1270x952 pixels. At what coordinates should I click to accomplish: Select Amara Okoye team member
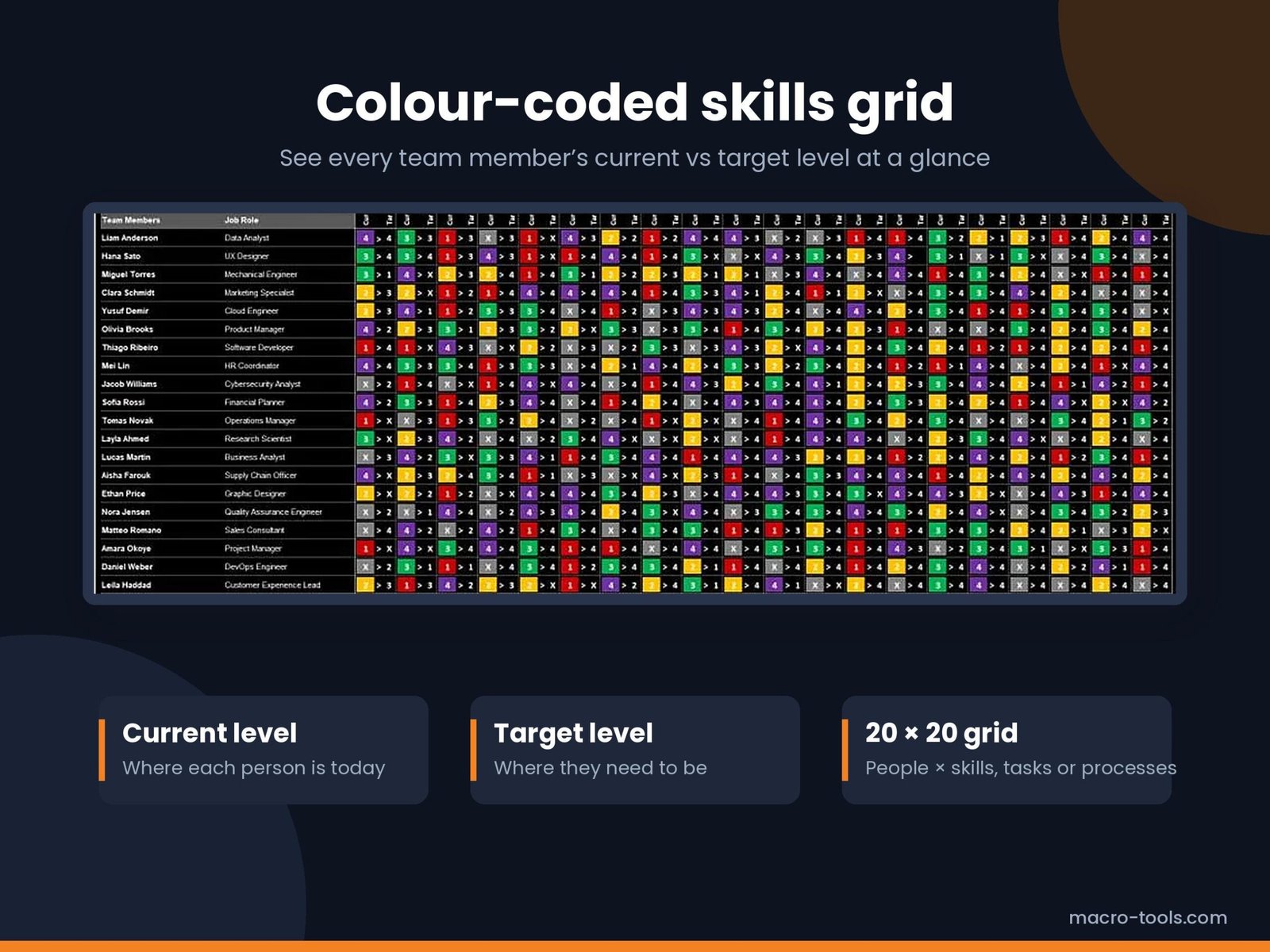pyautogui.click(x=125, y=548)
